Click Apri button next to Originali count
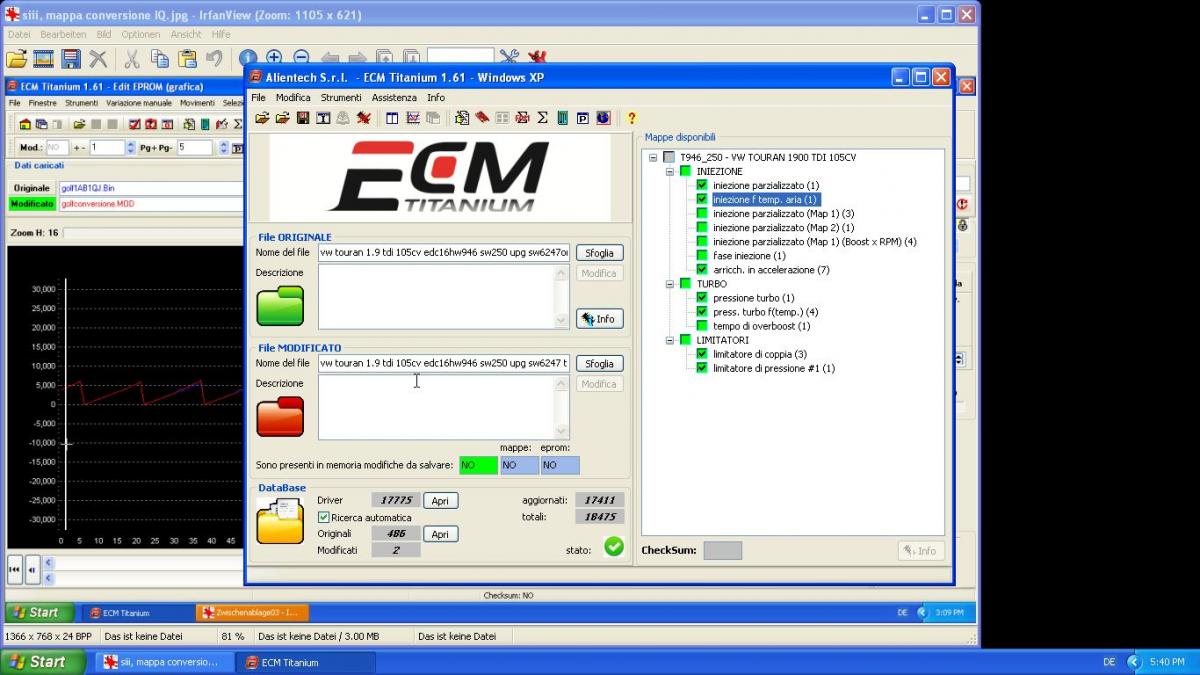This screenshot has width=1200, height=675. 440,534
